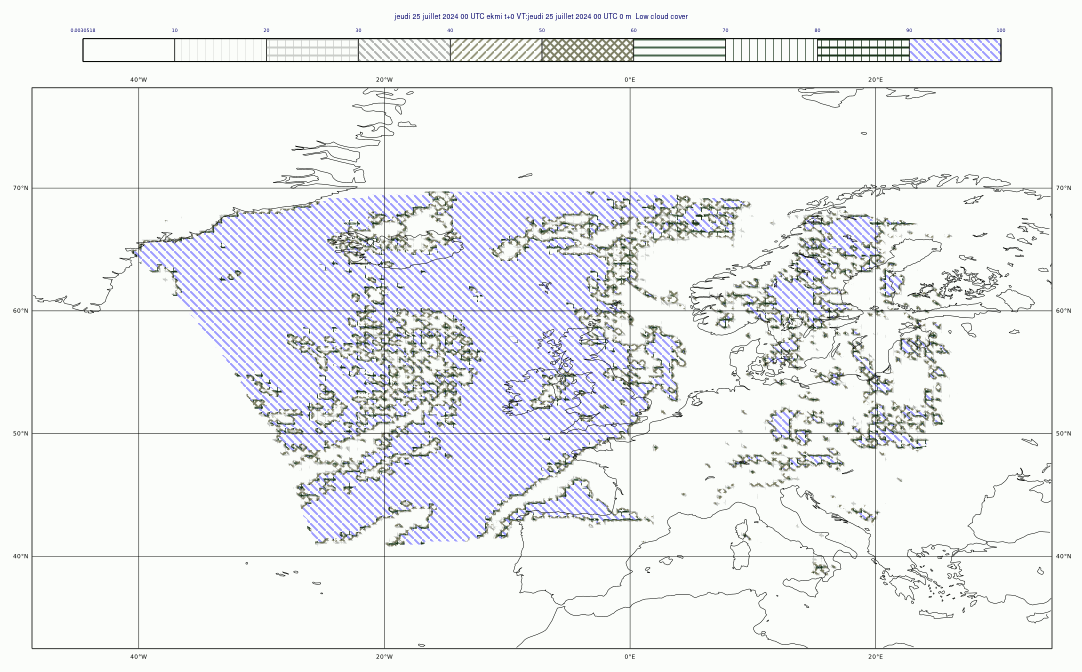Viewport: 1082px width, 672px height.
Task: Click the '70°N' label left of map
Action: pos(21,188)
